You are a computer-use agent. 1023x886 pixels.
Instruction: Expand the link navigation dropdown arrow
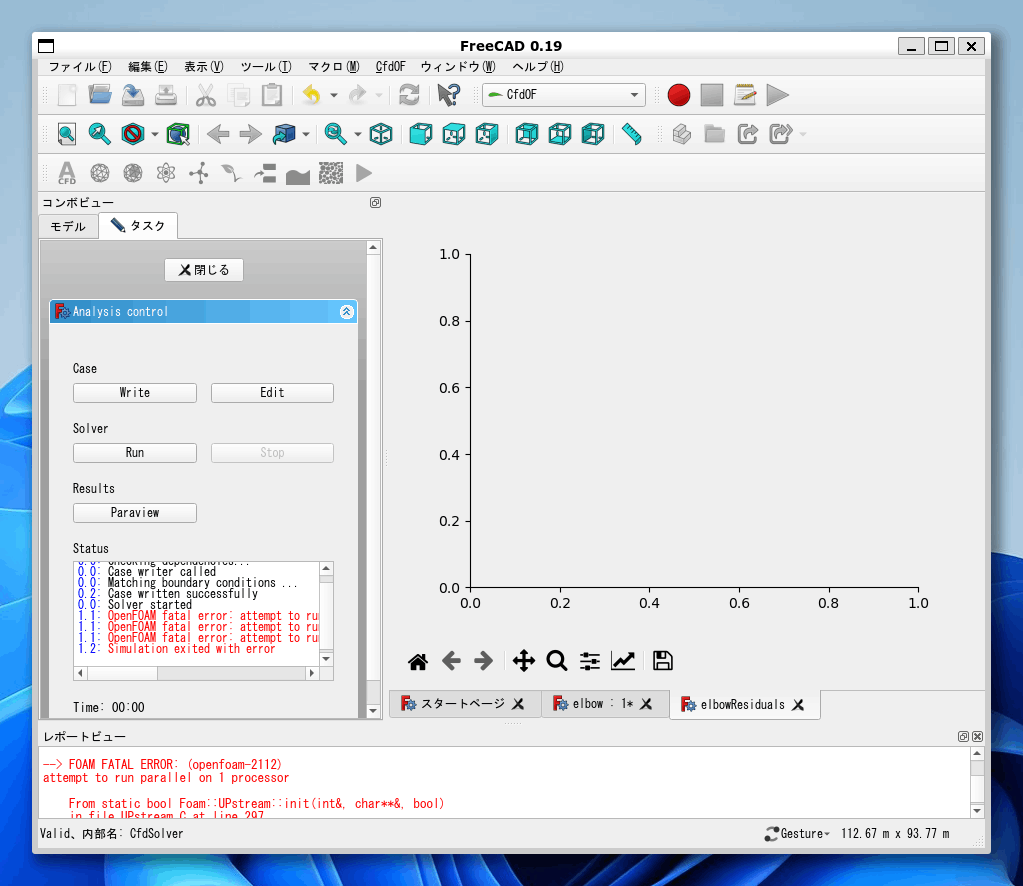[305, 134]
